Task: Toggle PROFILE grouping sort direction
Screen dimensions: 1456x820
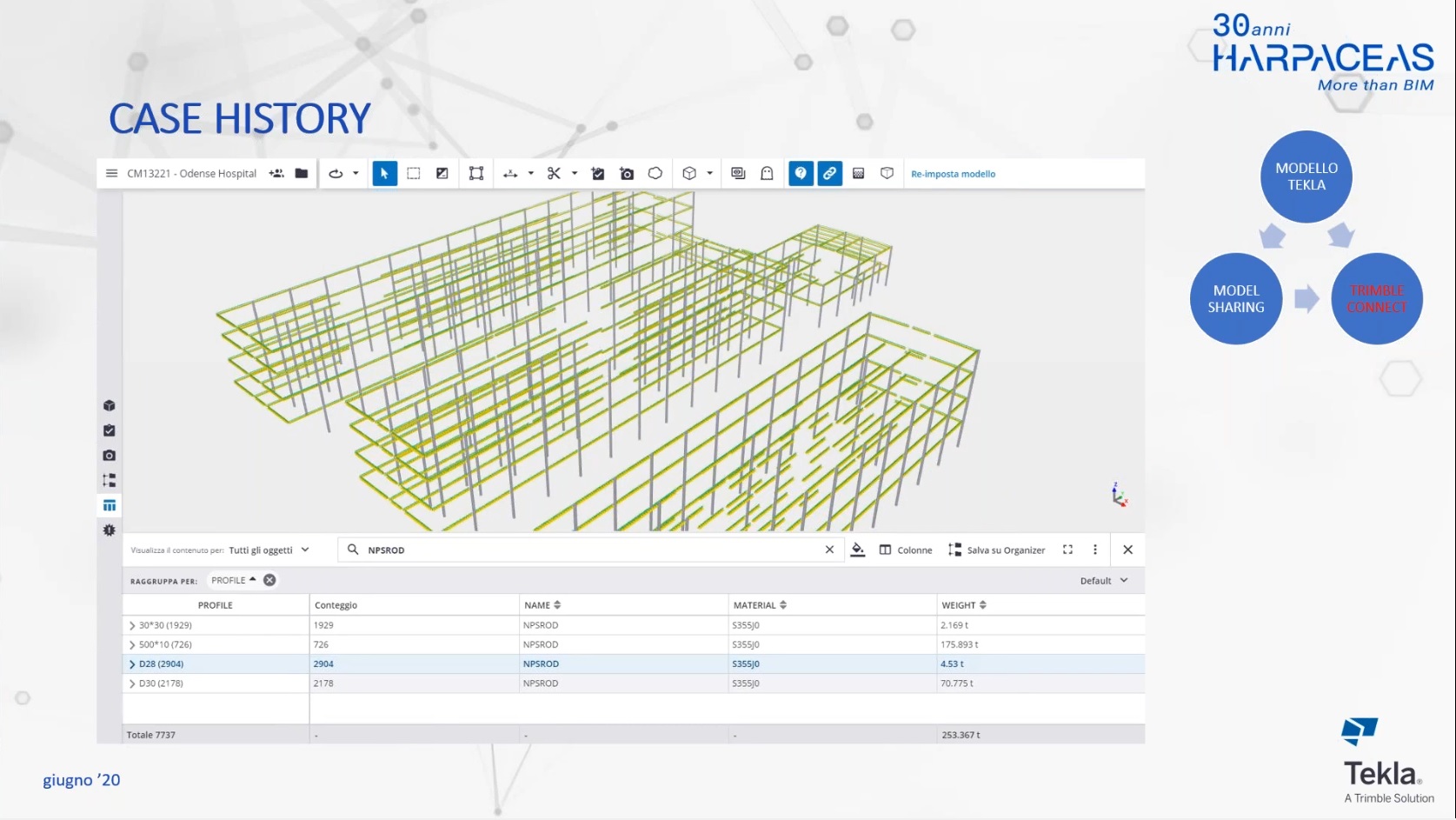Action: click(253, 579)
